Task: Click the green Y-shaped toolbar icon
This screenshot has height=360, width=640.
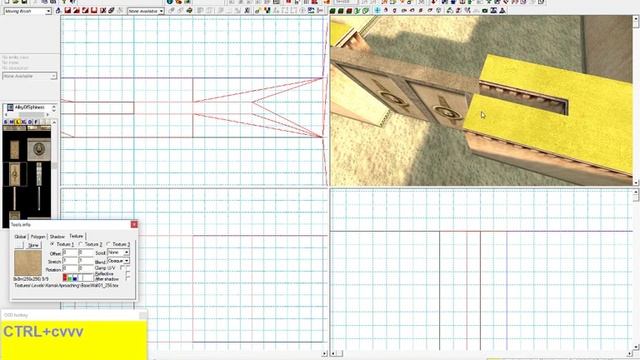Action: click(357, 11)
